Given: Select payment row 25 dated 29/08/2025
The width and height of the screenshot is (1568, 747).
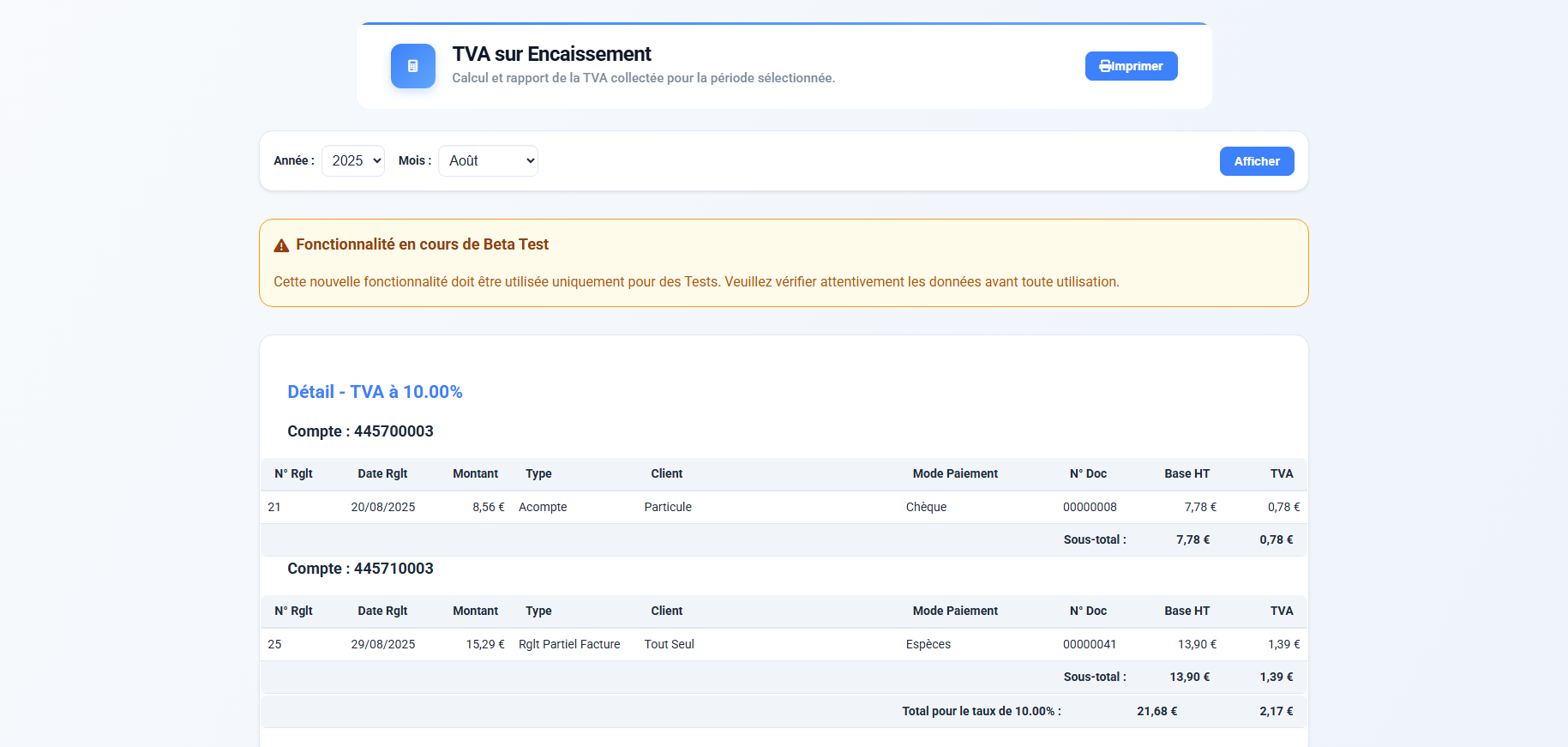Looking at the screenshot, I should [x=382, y=644].
